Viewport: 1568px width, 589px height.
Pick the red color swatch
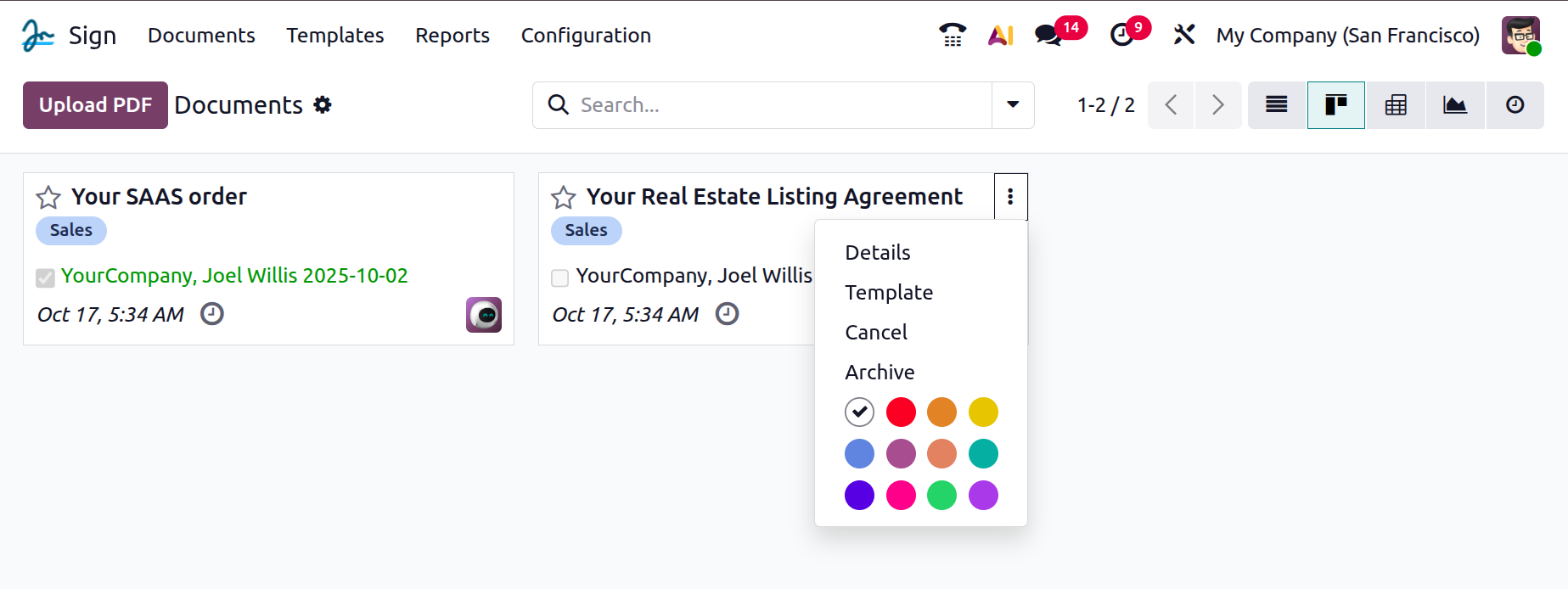coord(901,412)
